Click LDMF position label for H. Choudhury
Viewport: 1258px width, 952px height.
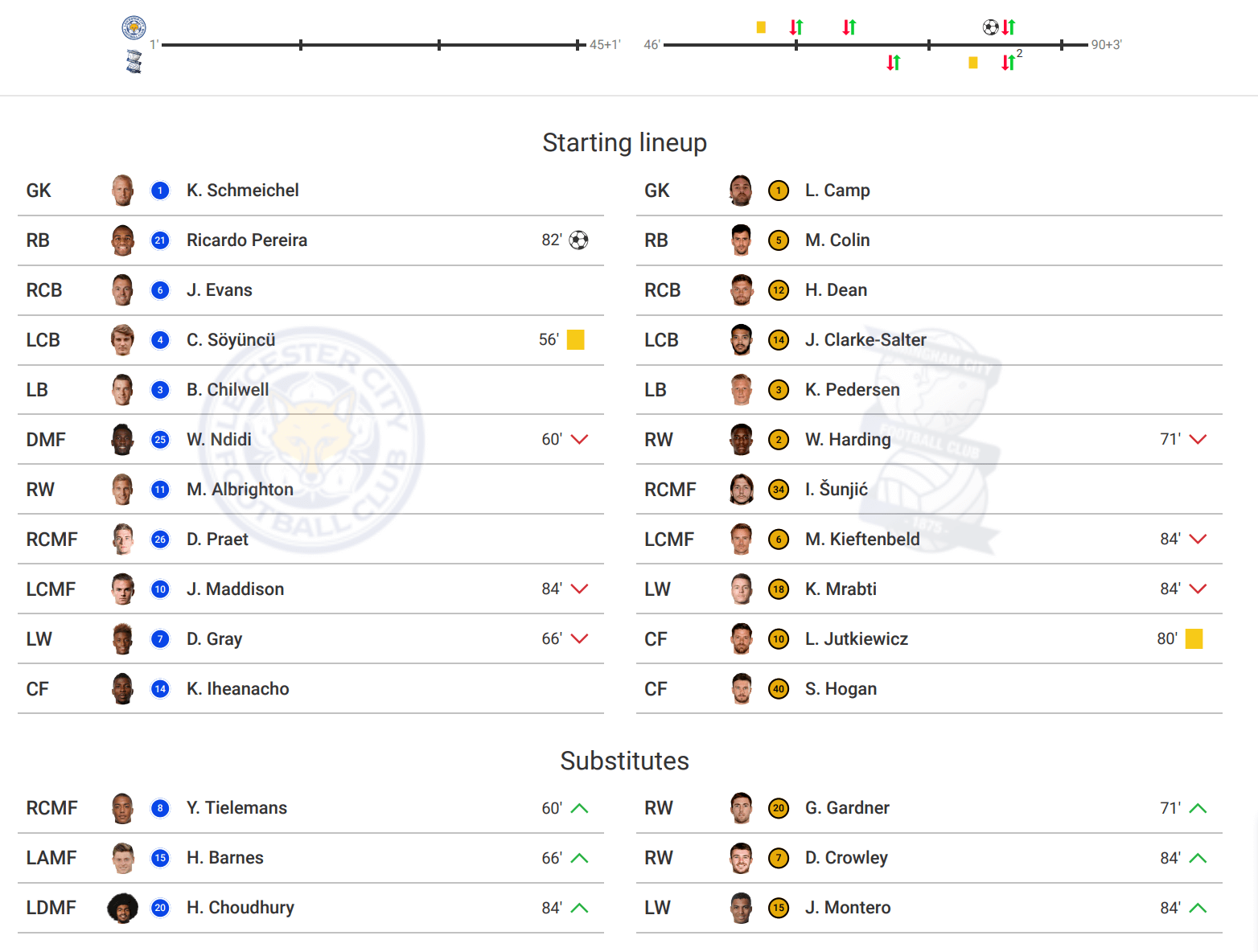pyautogui.click(x=51, y=908)
